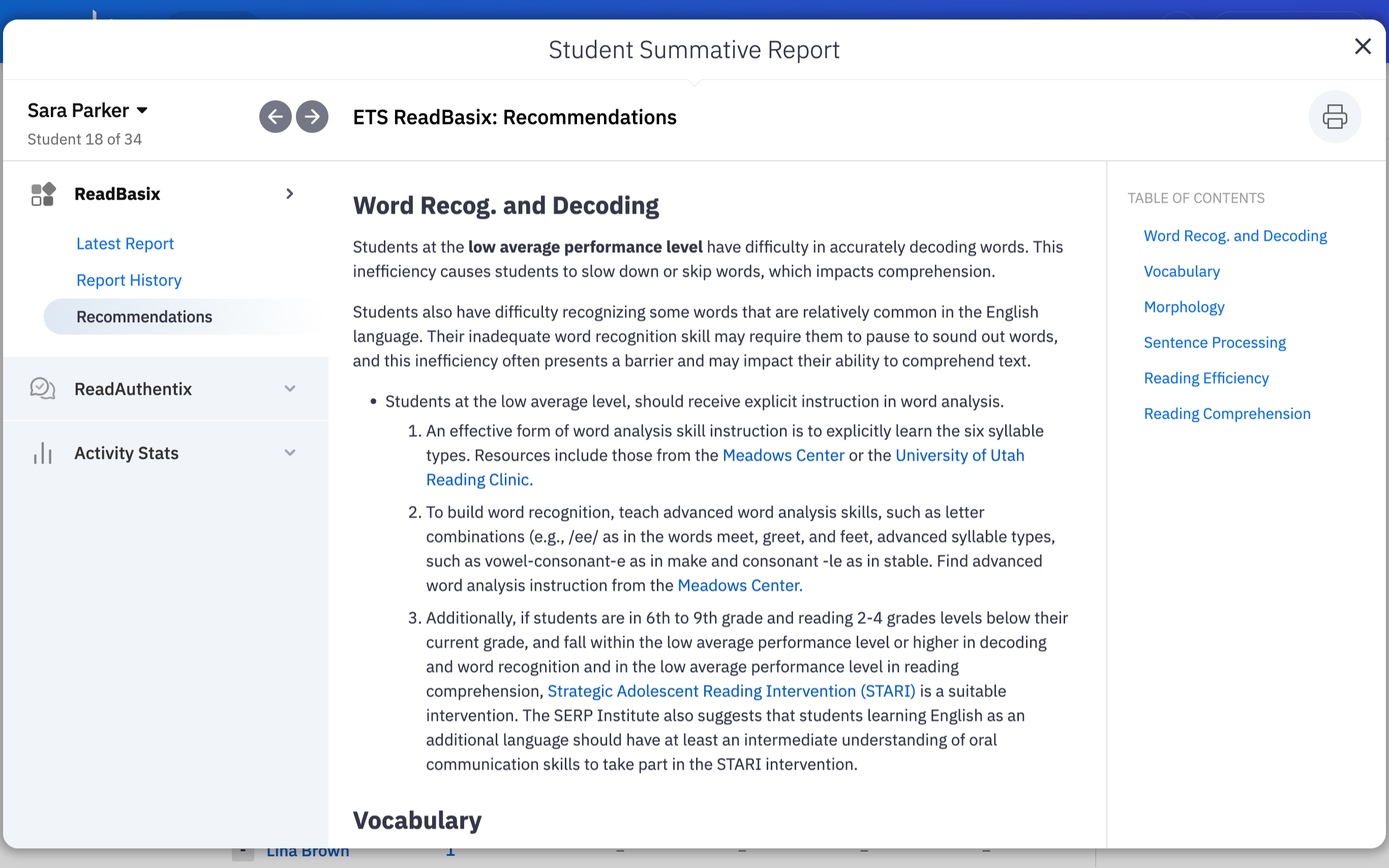Open the Strategic Adolescent Reading Intervention link
This screenshot has width=1389, height=868.
coord(731,691)
